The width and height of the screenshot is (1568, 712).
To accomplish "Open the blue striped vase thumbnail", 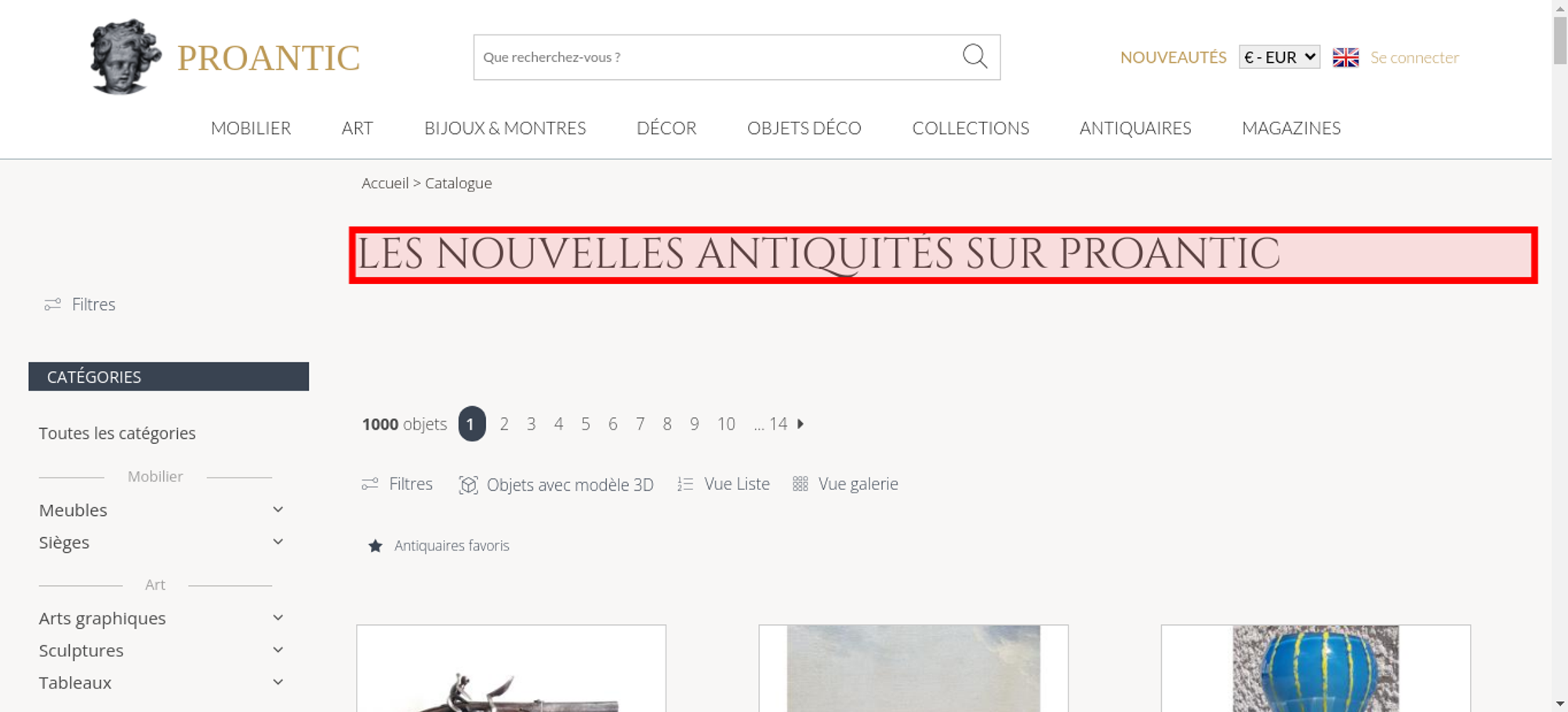I will coord(1316,668).
